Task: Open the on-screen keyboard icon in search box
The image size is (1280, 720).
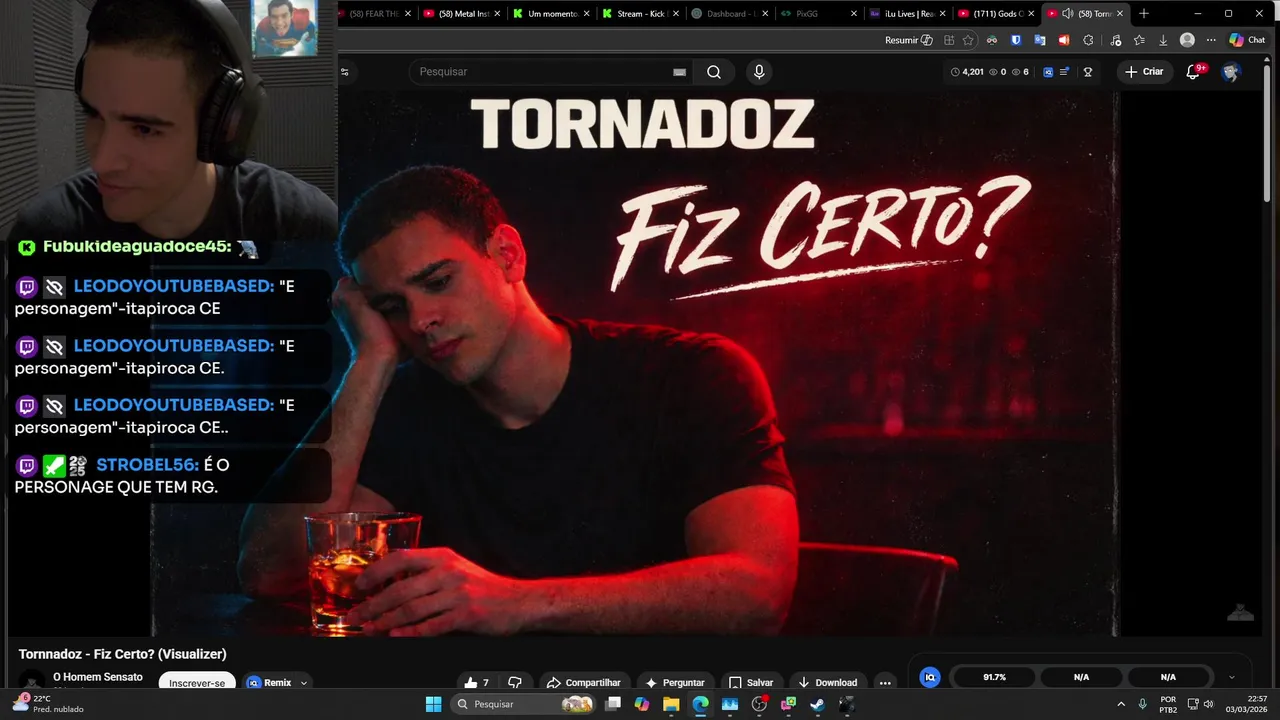Action: click(680, 72)
